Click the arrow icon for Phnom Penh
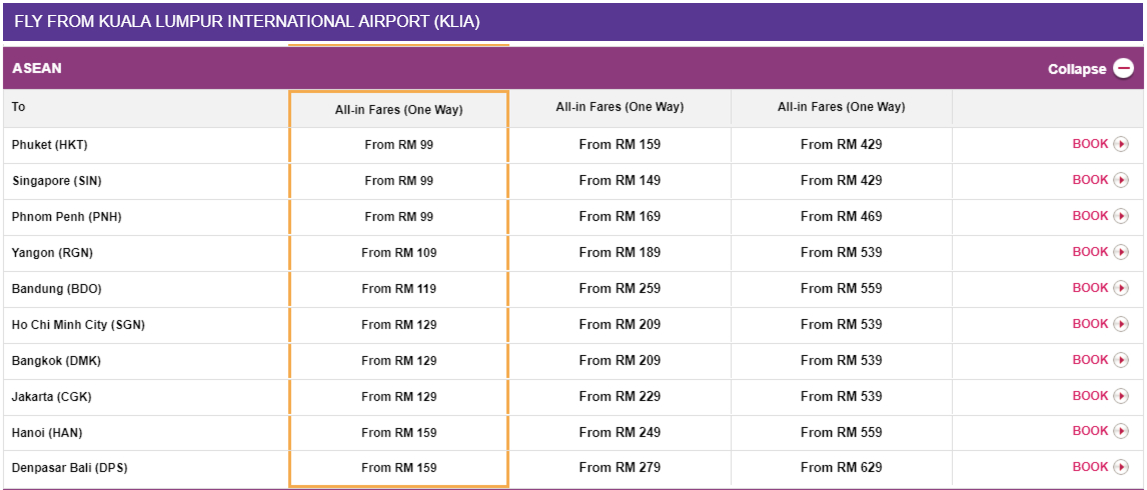 point(1121,216)
